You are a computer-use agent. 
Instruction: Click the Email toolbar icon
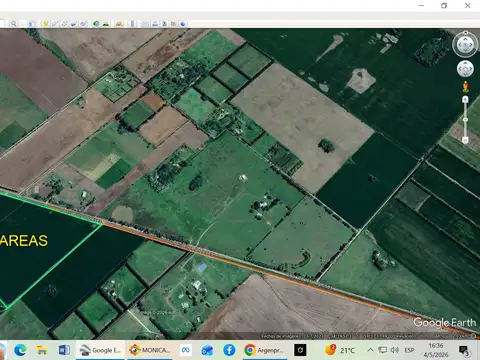point(145,24)
